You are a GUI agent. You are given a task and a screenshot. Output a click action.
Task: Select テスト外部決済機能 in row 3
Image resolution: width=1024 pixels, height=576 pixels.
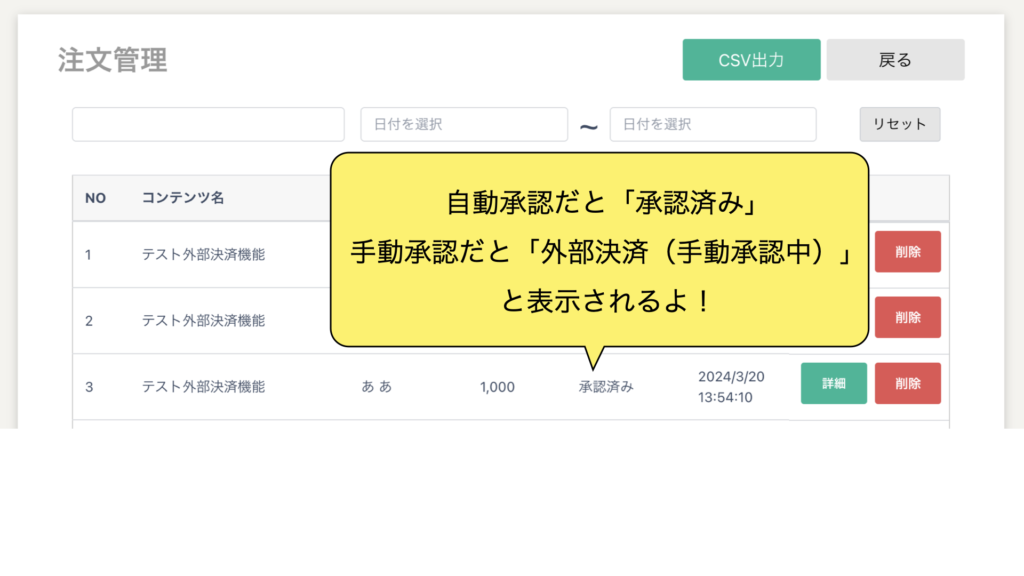point(203,387)
